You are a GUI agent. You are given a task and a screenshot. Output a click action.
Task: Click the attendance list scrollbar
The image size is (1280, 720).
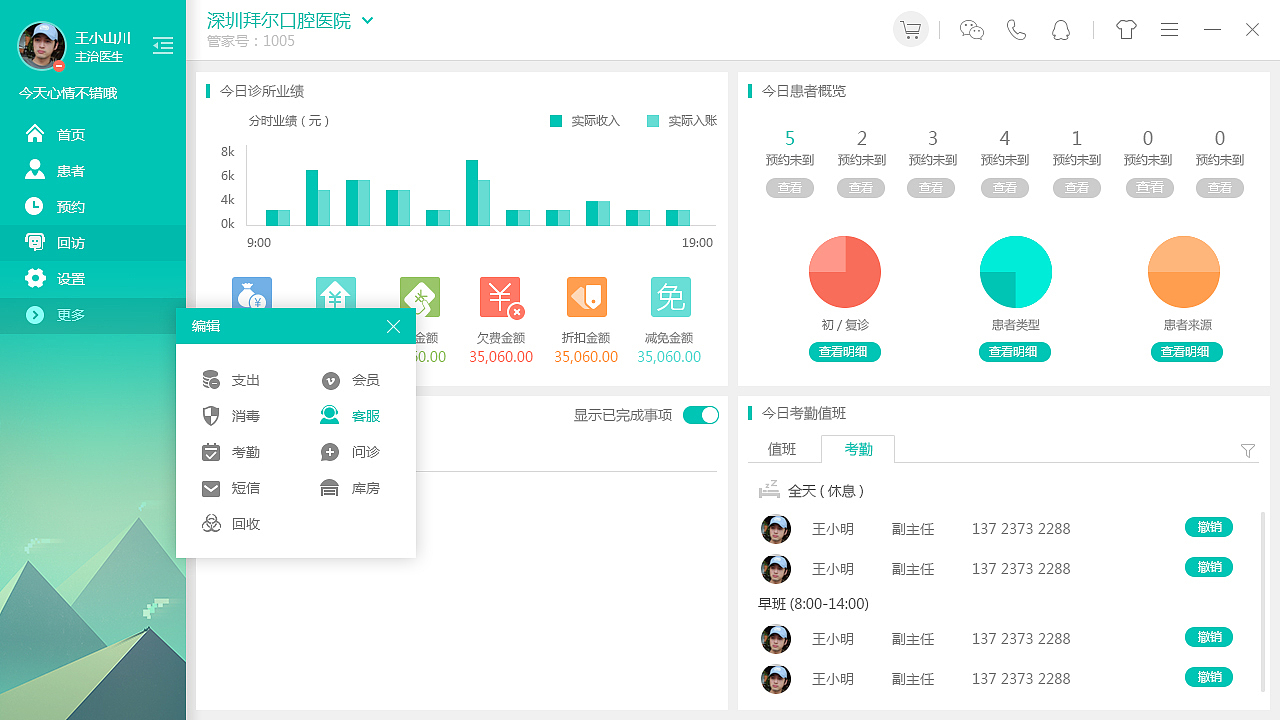1262,600
